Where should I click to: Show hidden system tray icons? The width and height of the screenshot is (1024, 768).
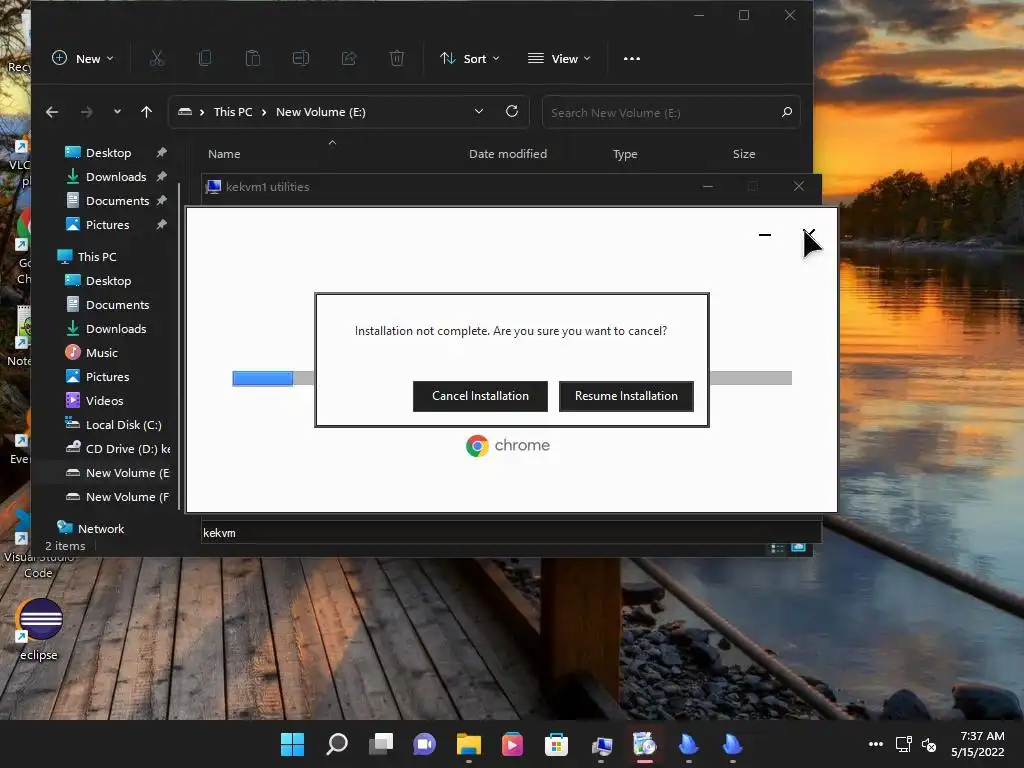coord(876,744)
